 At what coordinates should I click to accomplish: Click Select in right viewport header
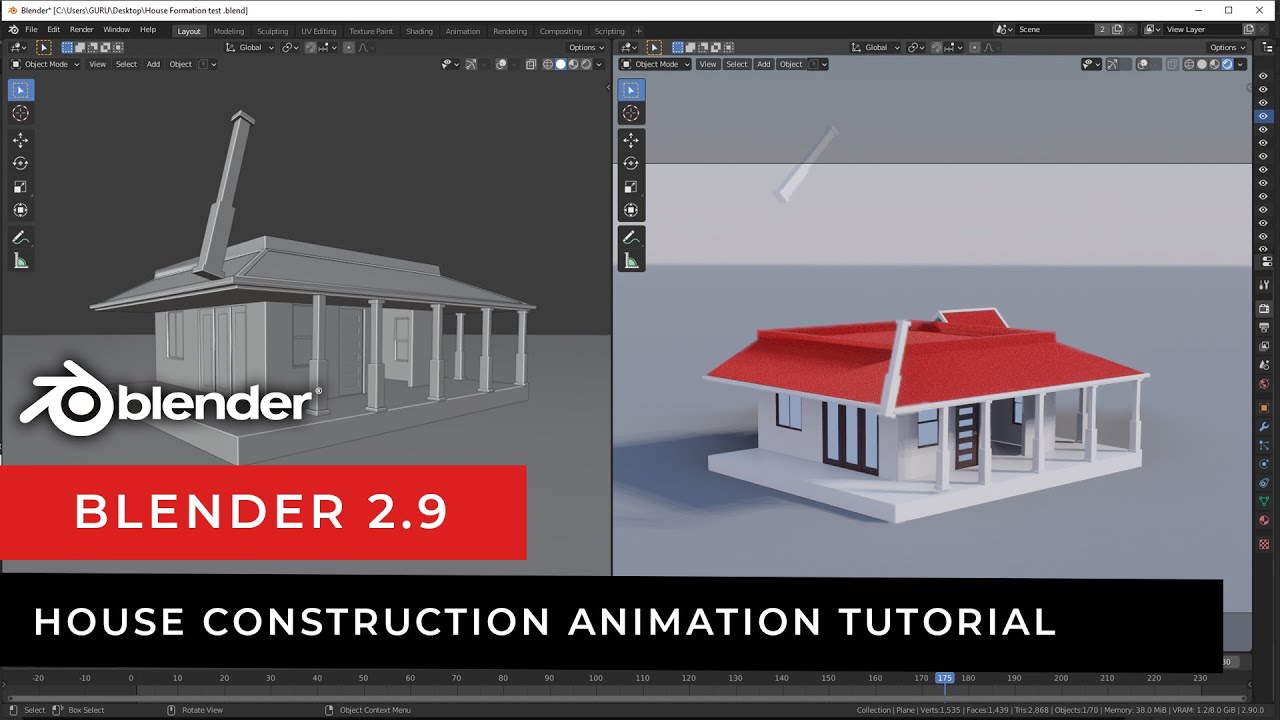(x=737, y=64)
